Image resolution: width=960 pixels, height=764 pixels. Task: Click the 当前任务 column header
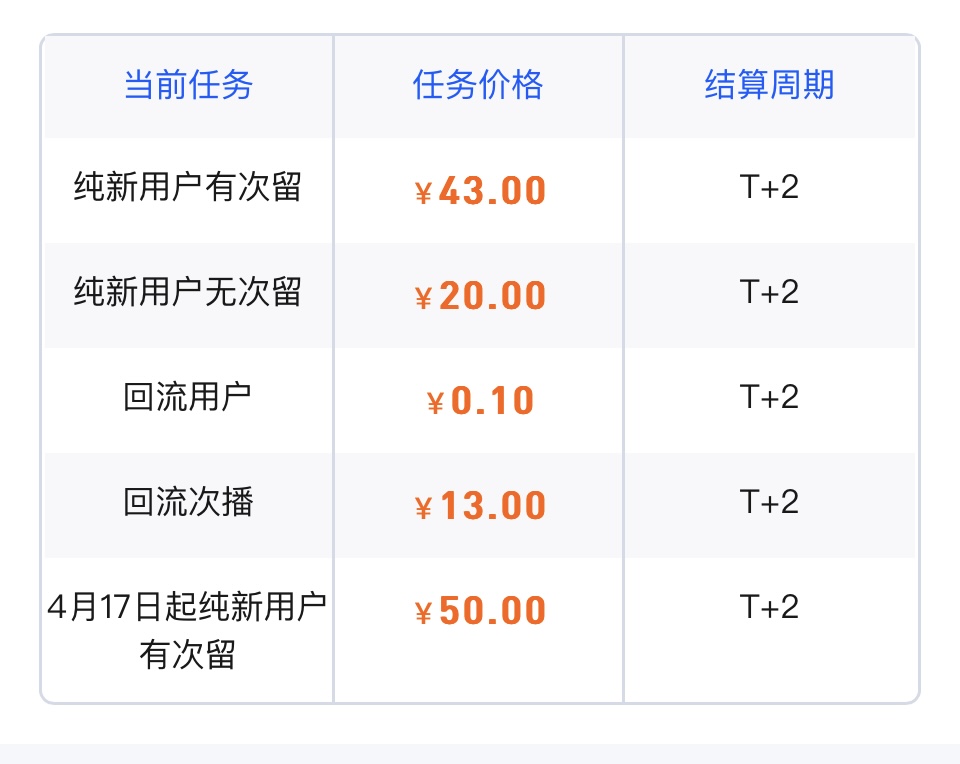click(188, 84)
